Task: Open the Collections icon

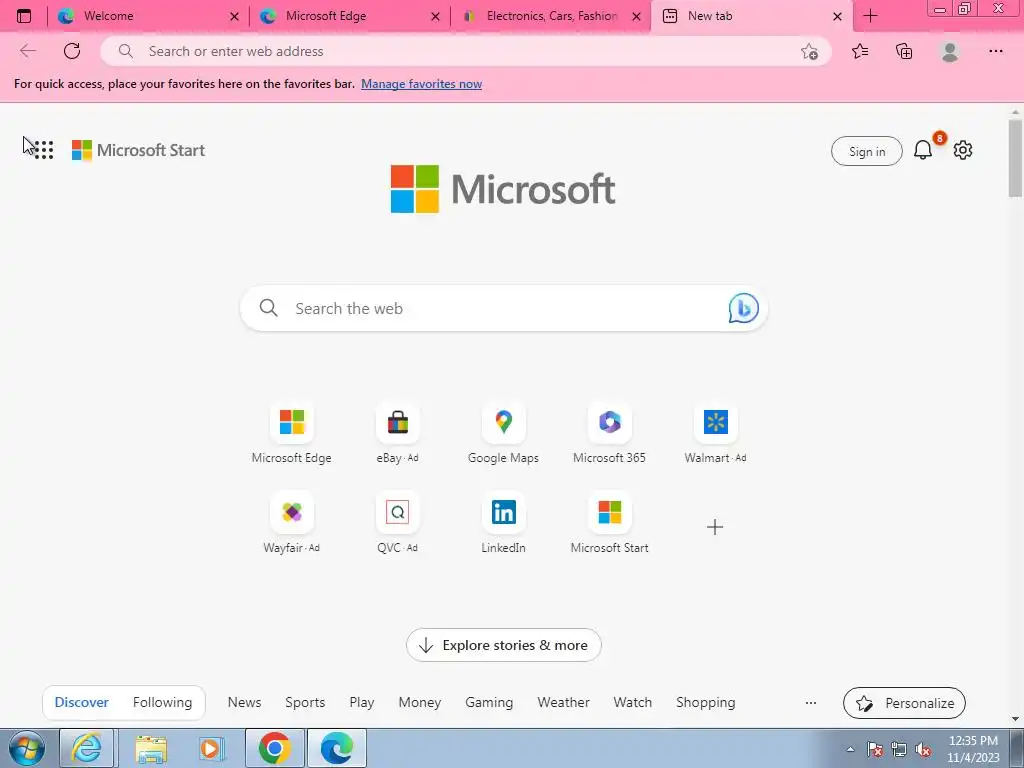Action: [x=904, y=51]
